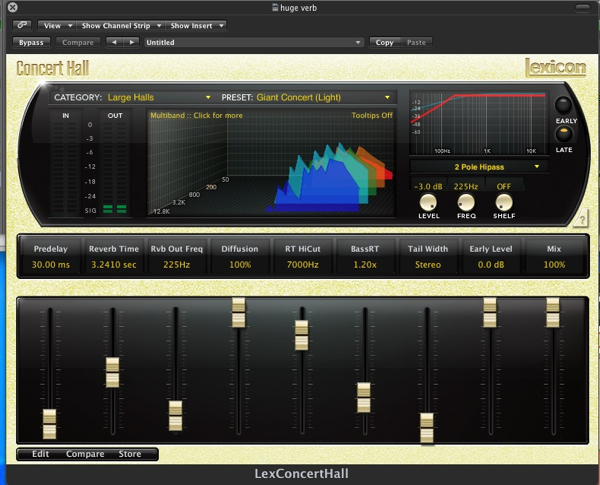
Task: Select Diffusion 100% parameter
Action: pos(240,256)
